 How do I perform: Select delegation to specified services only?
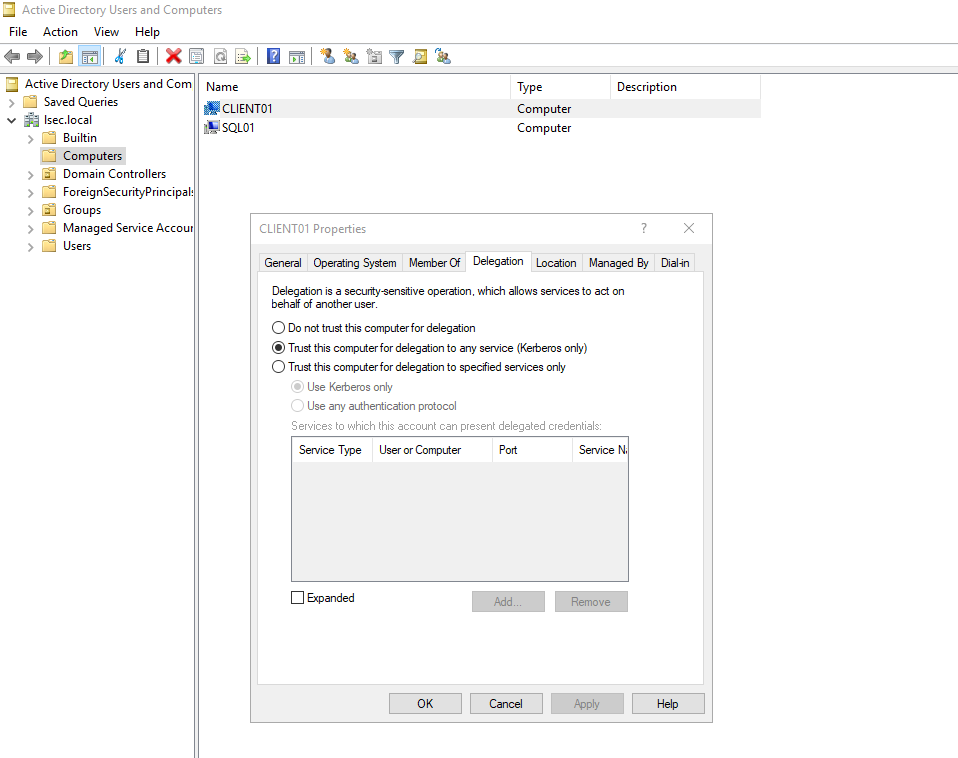point(278,366)
